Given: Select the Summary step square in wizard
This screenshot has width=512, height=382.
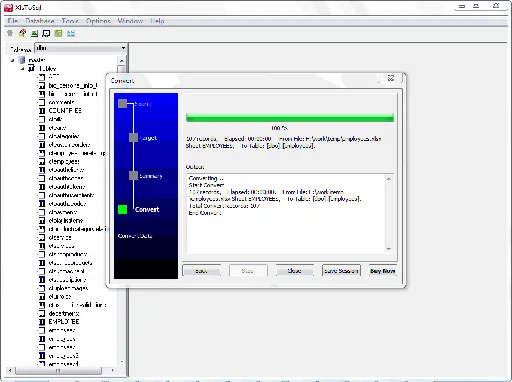Looking at the screenshot, I should point(133,175).
